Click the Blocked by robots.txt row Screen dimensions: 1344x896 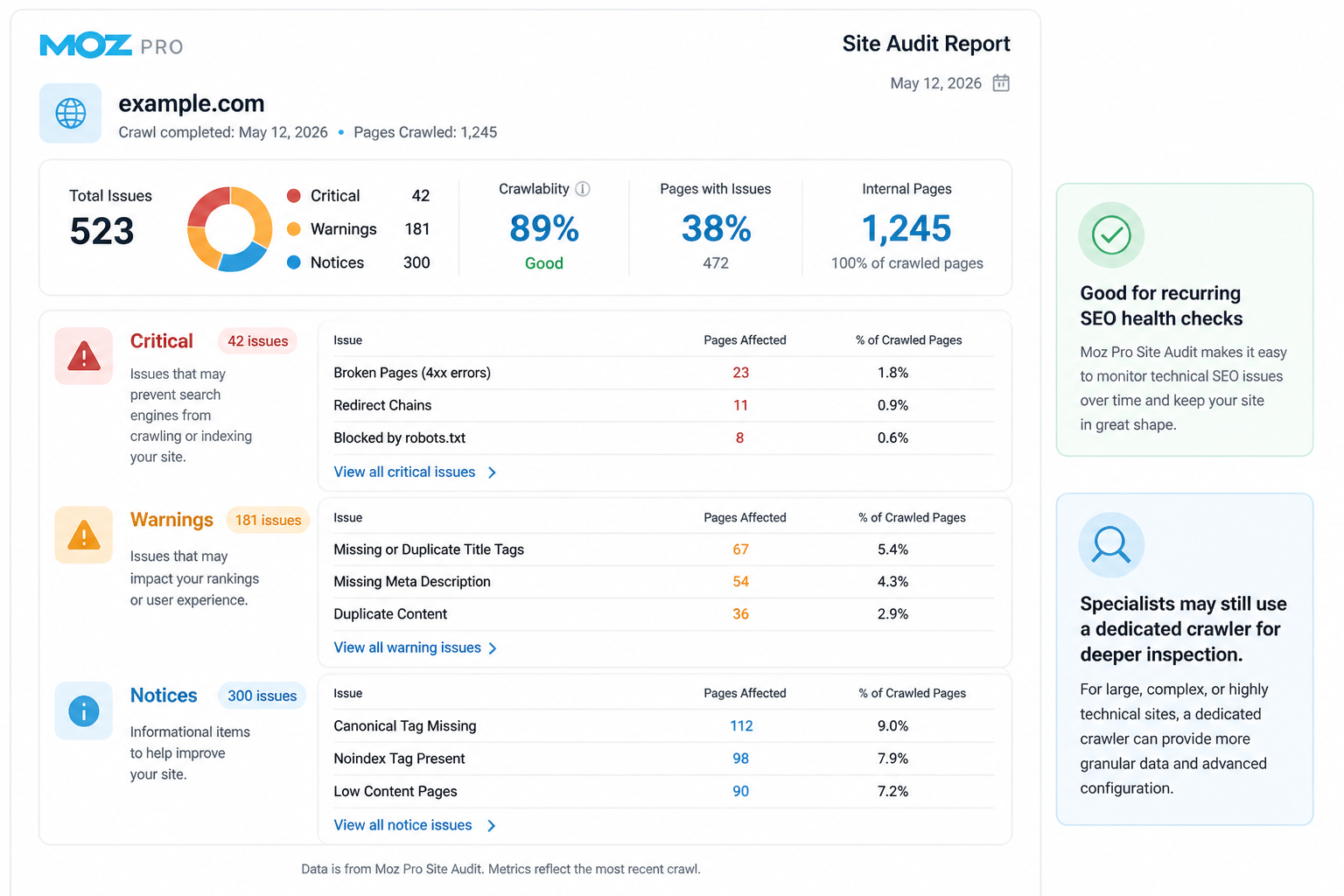(x=663, y=437)
